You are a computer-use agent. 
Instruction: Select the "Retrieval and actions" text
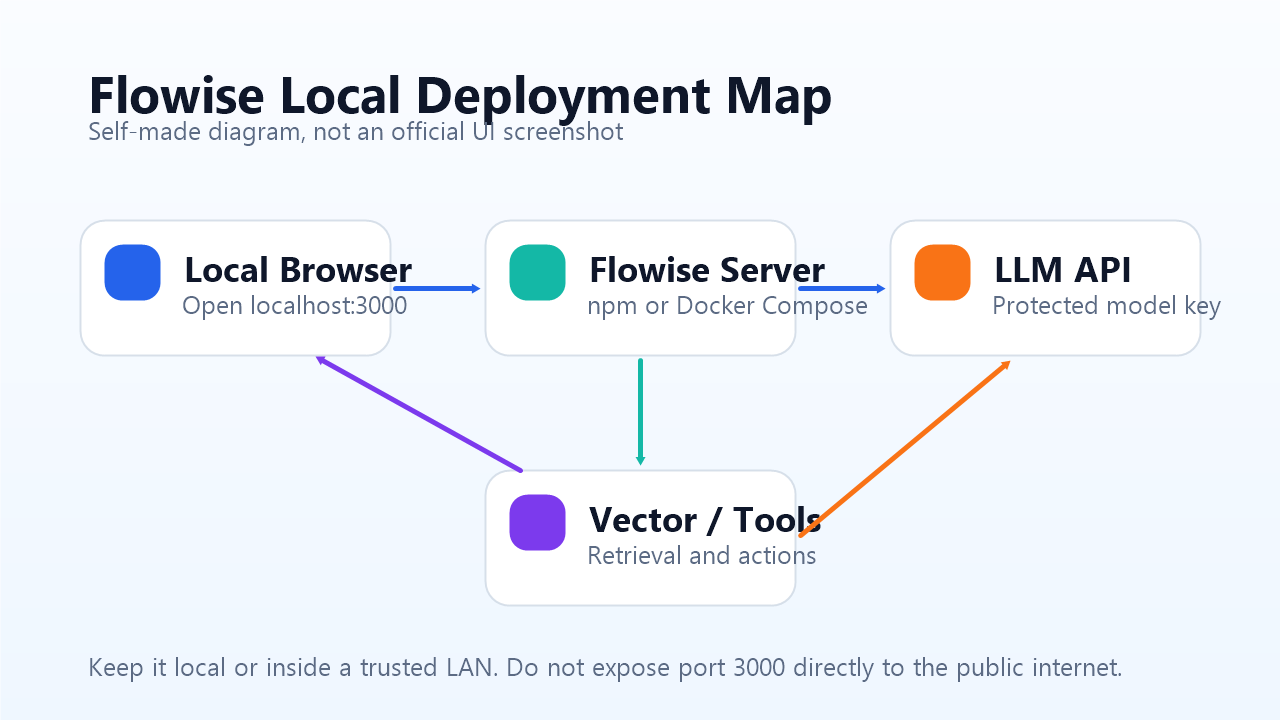point(702,555)
